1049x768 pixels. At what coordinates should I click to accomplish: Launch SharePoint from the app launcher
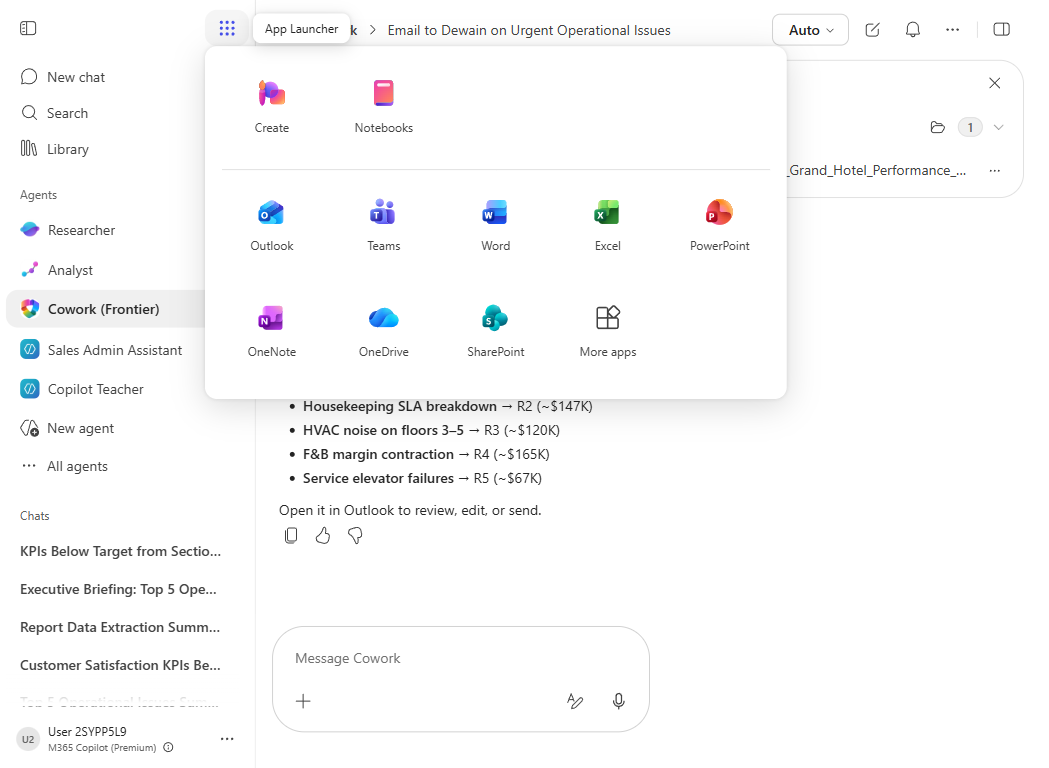point(495,330)
